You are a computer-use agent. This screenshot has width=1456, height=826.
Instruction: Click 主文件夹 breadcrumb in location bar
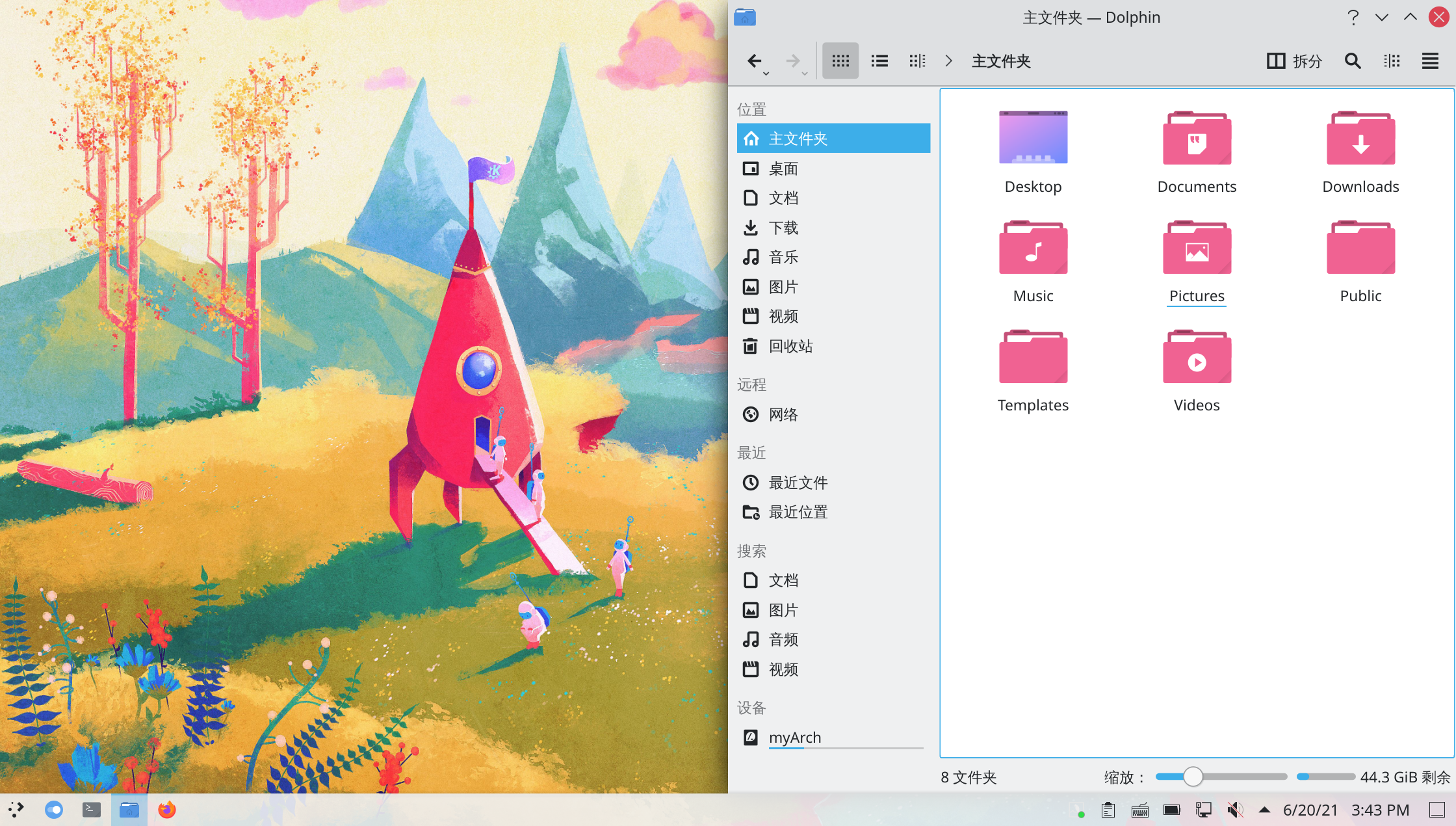[1001, 61]
